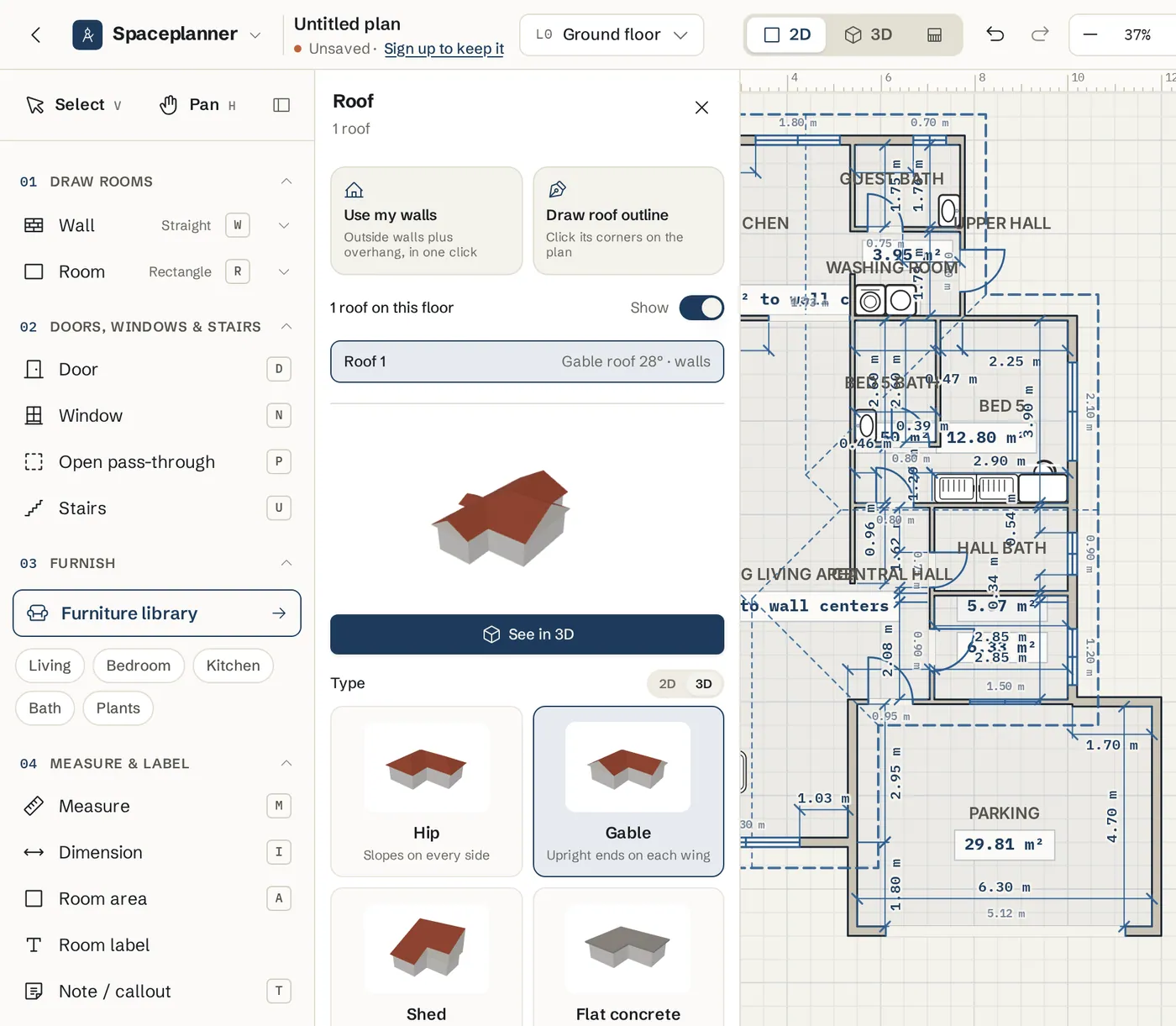Viewport: 1176px width, 1026px height.
Task: Set roof Type preview to 3D
Action: (704, 684)
